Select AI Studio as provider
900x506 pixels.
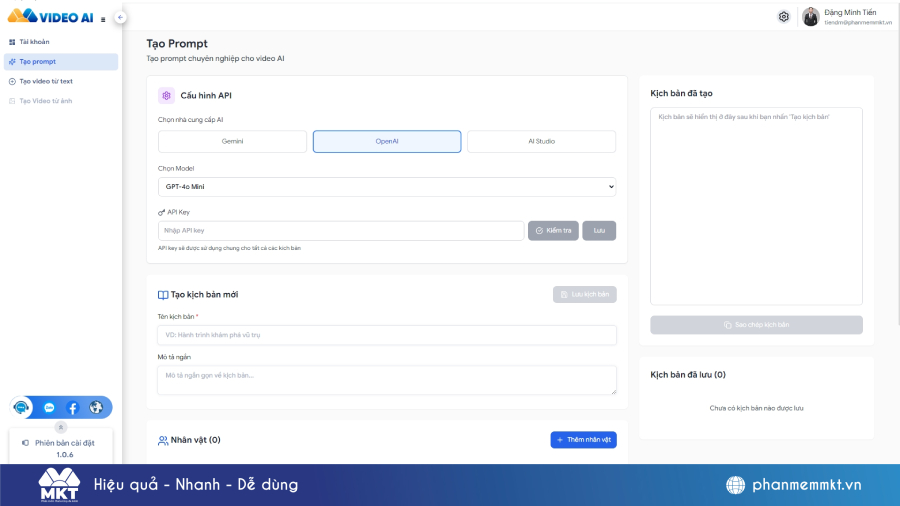tap(541, 141)
